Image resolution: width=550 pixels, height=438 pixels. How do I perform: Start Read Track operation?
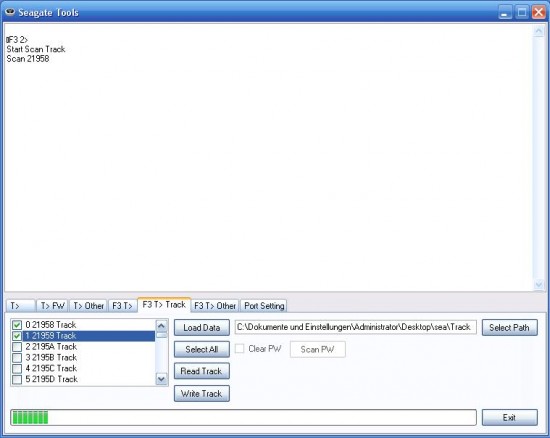coord(202,371)
